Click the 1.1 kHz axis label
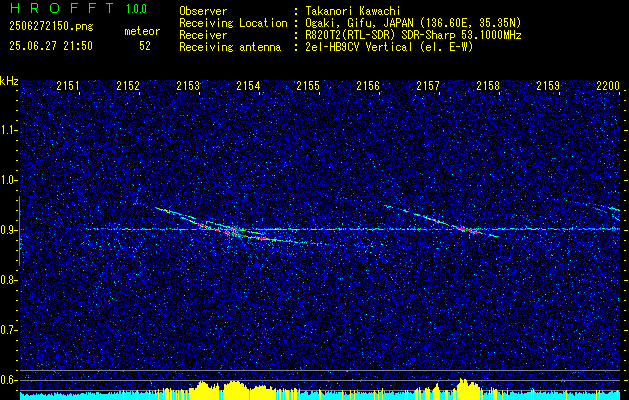Viewport: 629px width, 400px height. (8, 130)
